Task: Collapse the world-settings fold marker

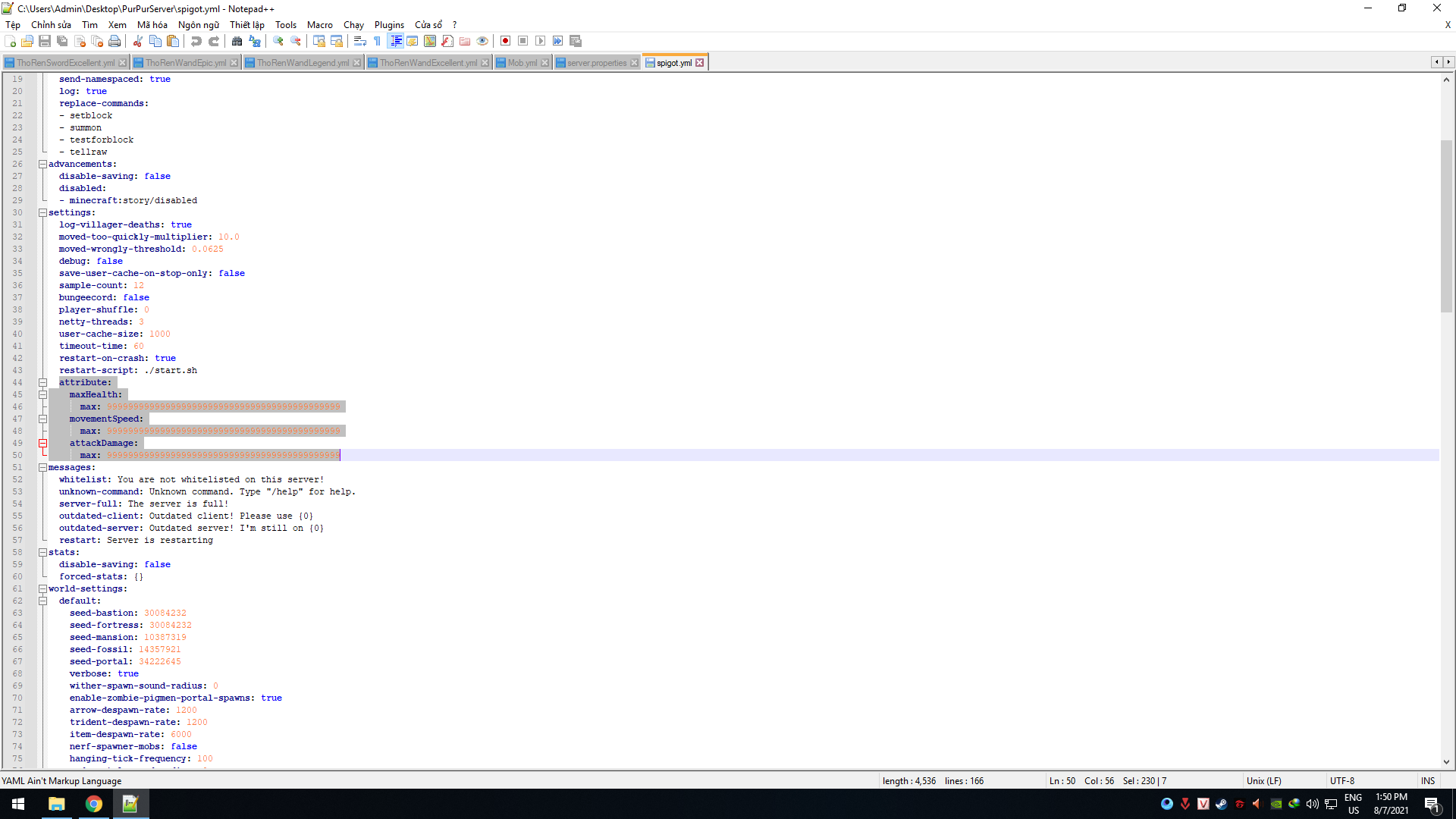Action: coord(43,589)
